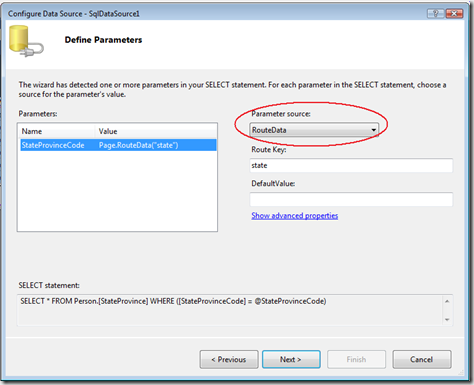Viewport: 474px width, 385px height.
Task: Click the Name column header
Action: pos(57,131)
